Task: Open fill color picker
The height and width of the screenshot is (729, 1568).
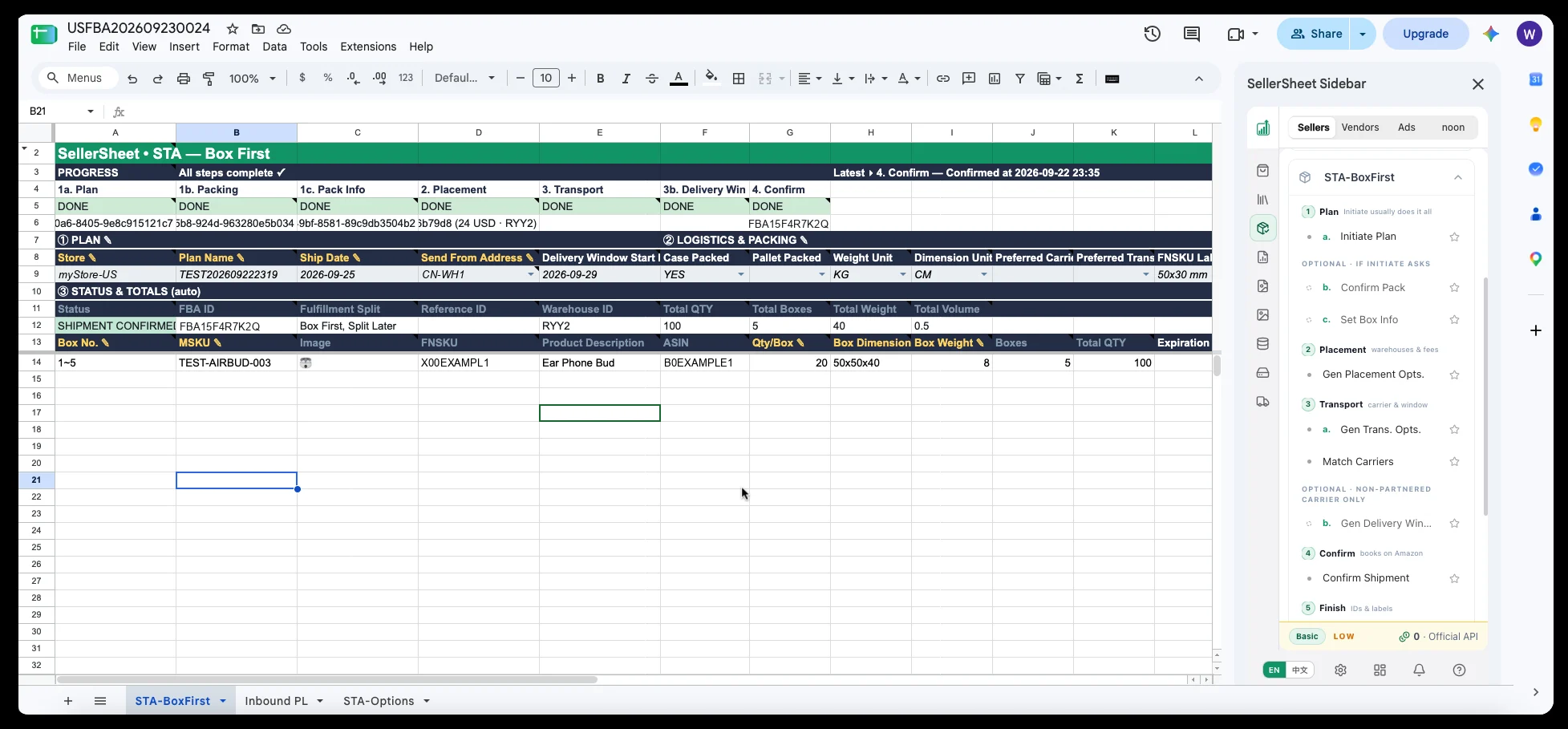Action: [x=711, y=79]
